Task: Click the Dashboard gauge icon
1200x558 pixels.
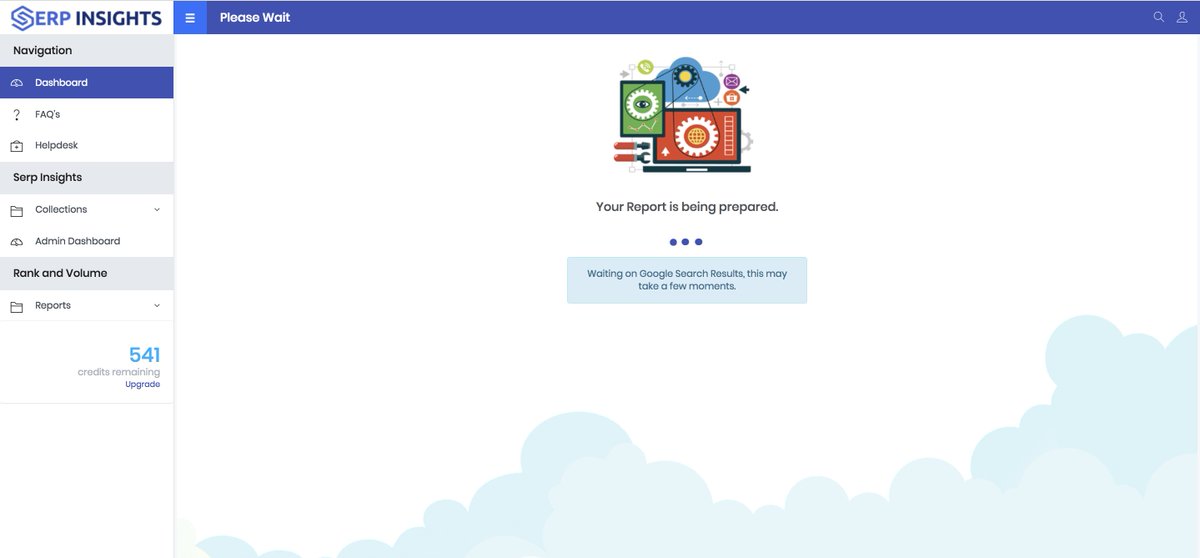Action: [x=16, y=83]
